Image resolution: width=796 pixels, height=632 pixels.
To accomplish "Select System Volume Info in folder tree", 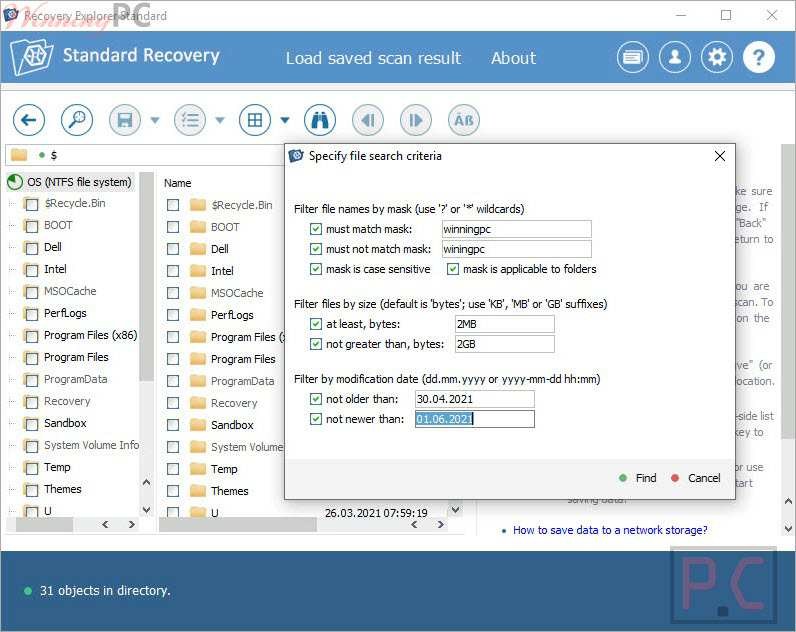I will coord(91,445).
